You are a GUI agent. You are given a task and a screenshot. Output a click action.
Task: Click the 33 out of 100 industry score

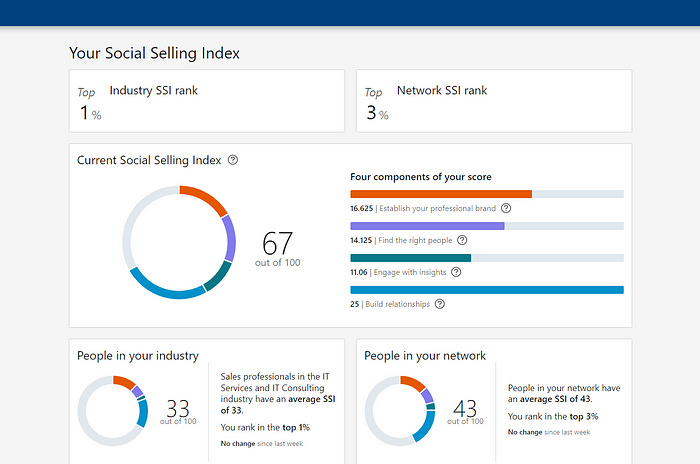coord(178,412)
